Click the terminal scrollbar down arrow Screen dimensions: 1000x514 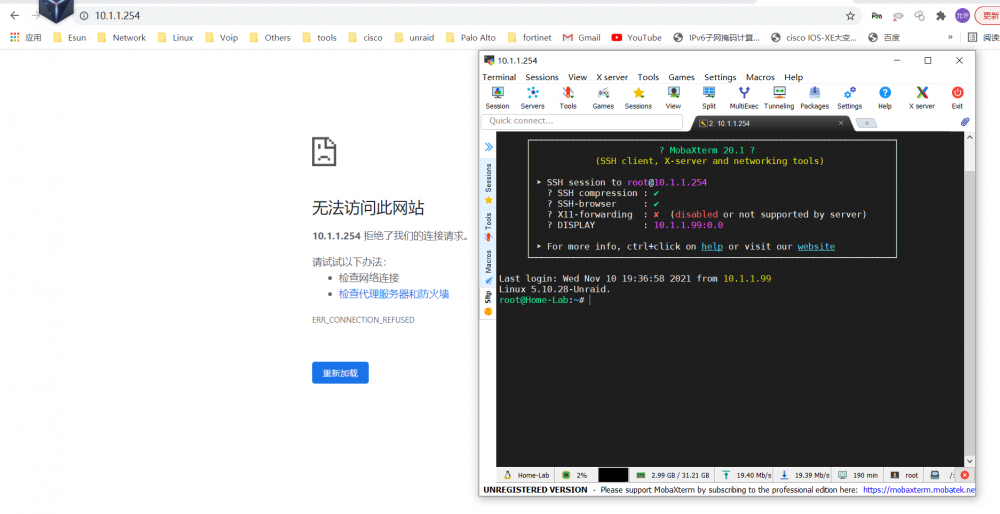pos(970,461)
